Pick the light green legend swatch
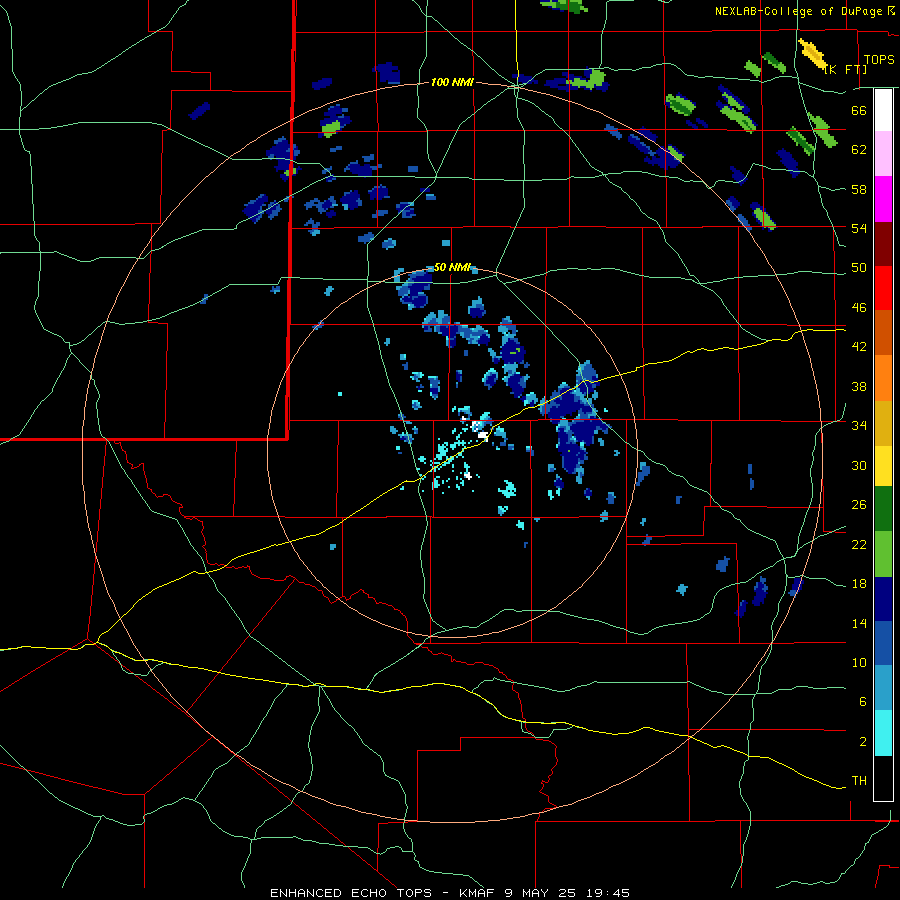Viewport: 900px width, 900px height. (x=883, y=554)
